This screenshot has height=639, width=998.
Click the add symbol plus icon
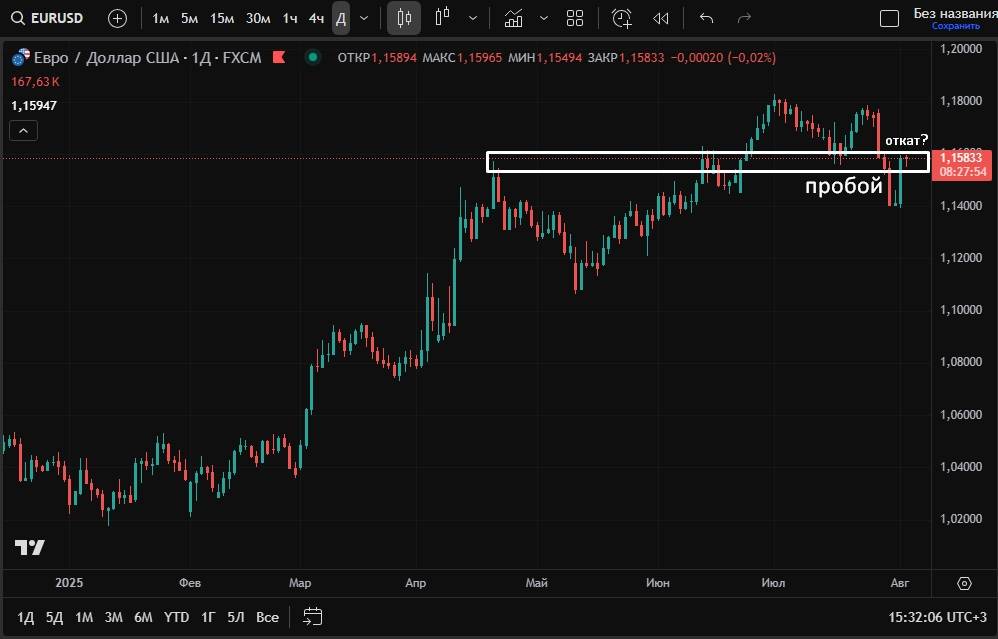click(117, 18)
